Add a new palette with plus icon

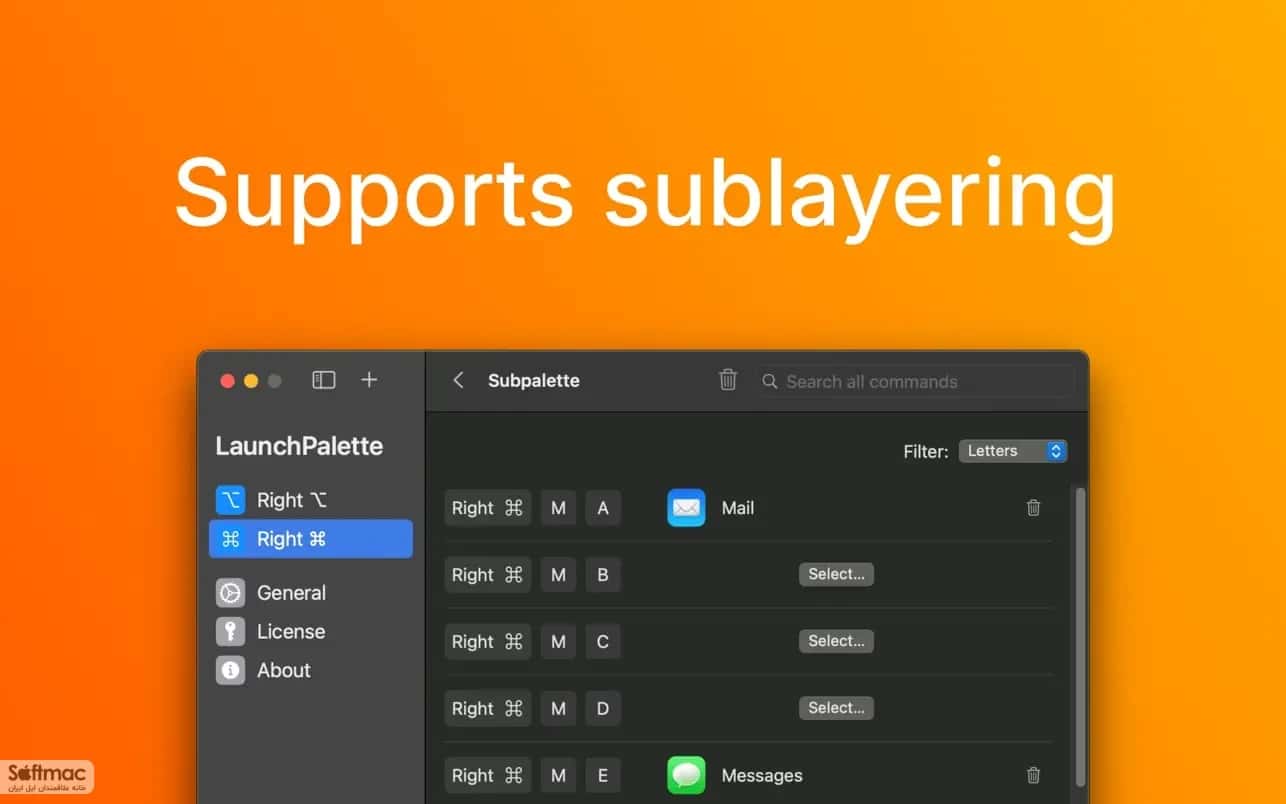point(369,380)
